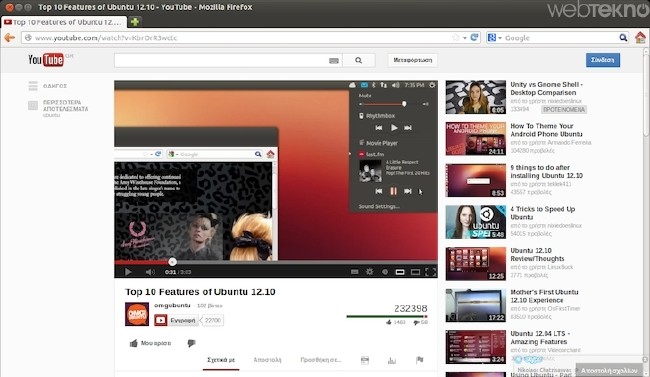The height and width of the screenshot is (377, 650).
Task: Switch to small player size
Action: 400,272
